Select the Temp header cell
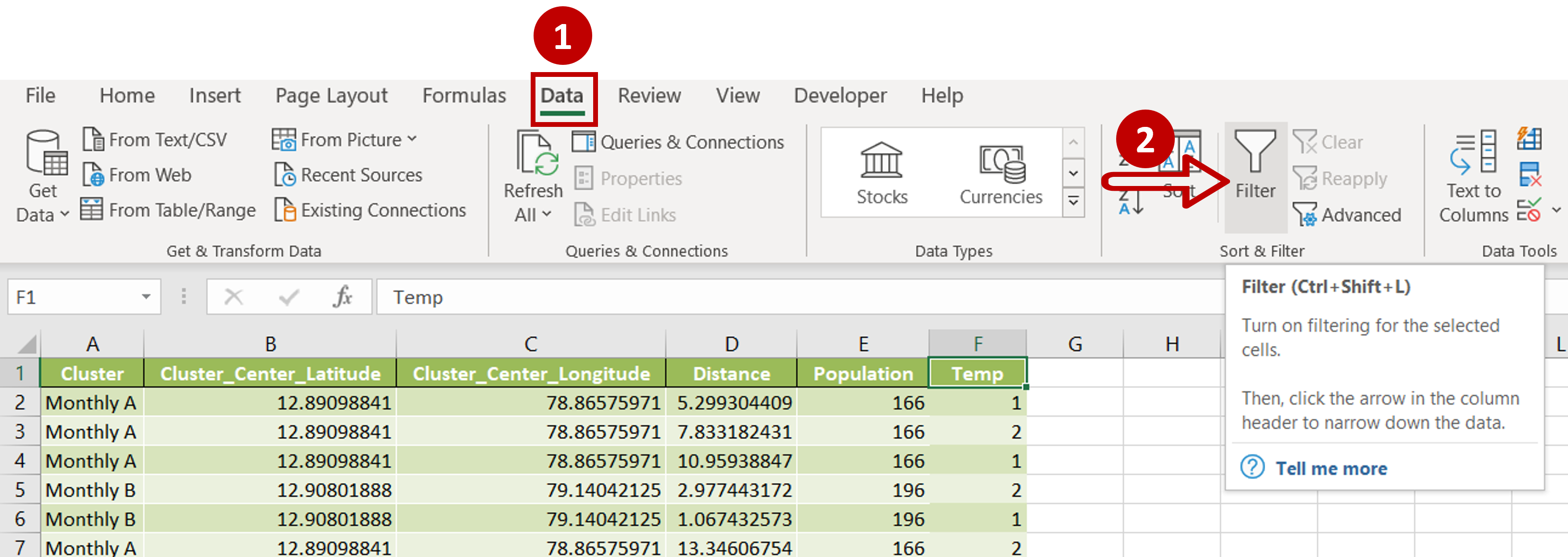The image size is (1568, 557). tap(976, 373)
